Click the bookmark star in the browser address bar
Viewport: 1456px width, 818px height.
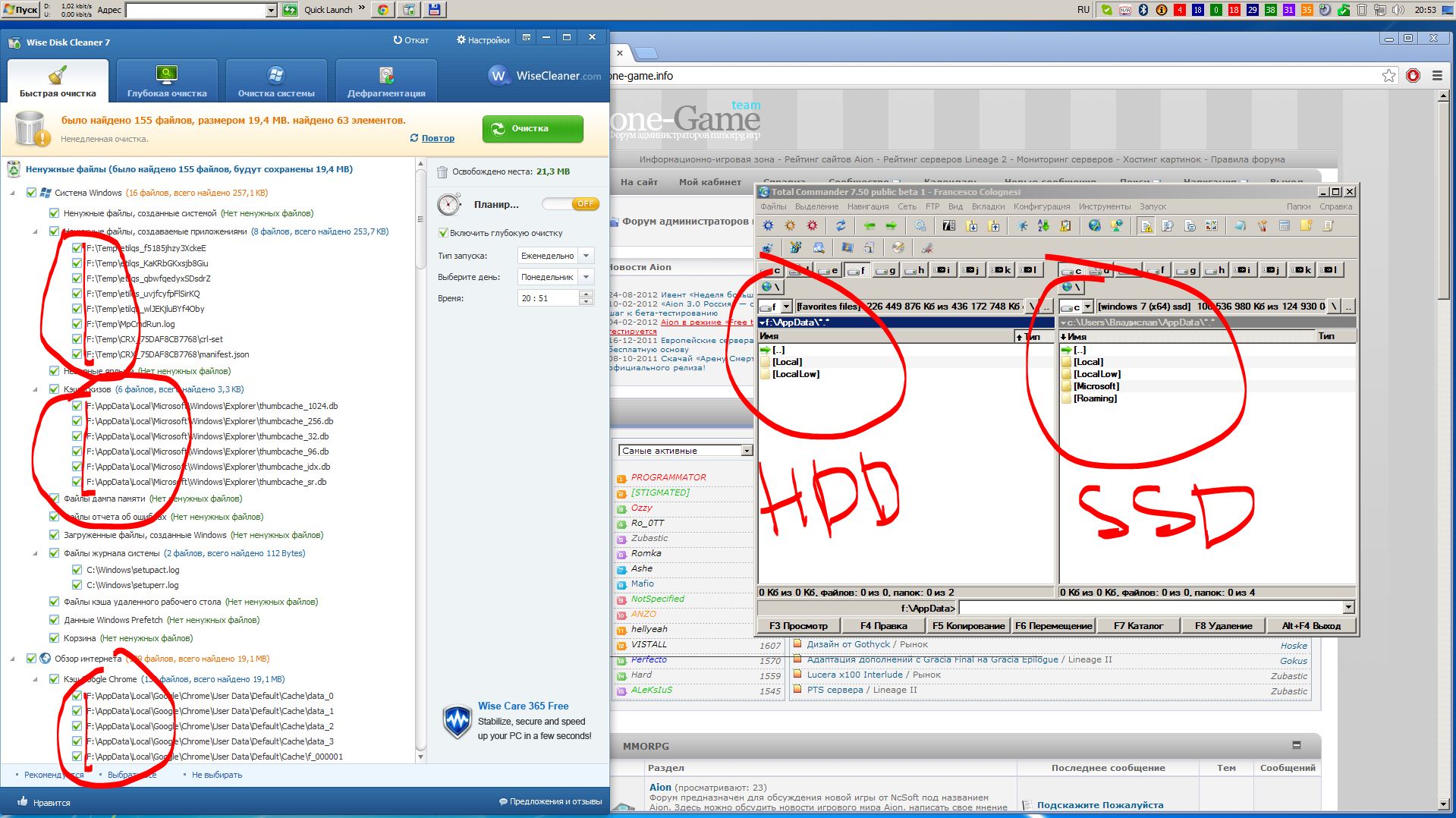pos(1388,75)
